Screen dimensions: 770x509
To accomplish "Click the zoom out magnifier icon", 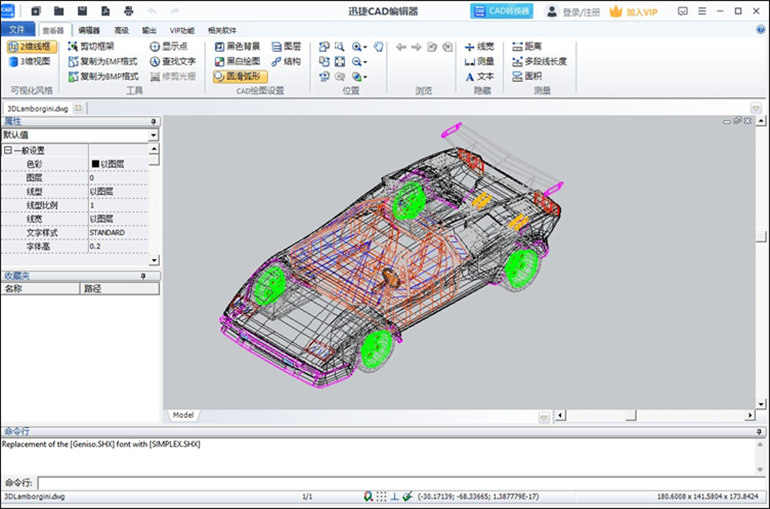I will tap(357, 61).
